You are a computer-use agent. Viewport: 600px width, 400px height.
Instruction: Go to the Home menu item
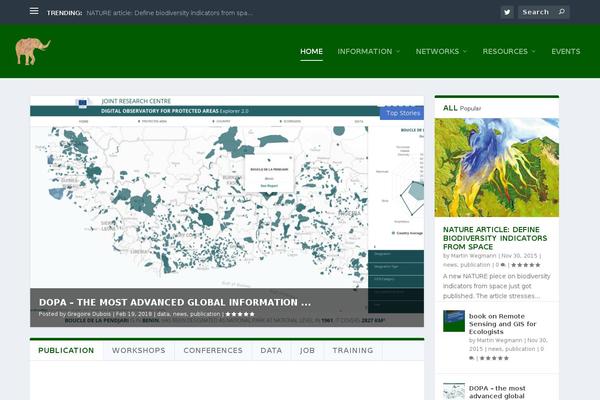point(312,51)
